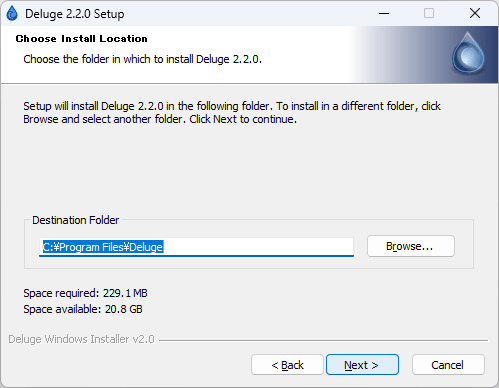499x388 pixels.
Task: Click the "Setup will install Deluge 2.2.0" instruction paragraph
Action: tap(232, 112)
